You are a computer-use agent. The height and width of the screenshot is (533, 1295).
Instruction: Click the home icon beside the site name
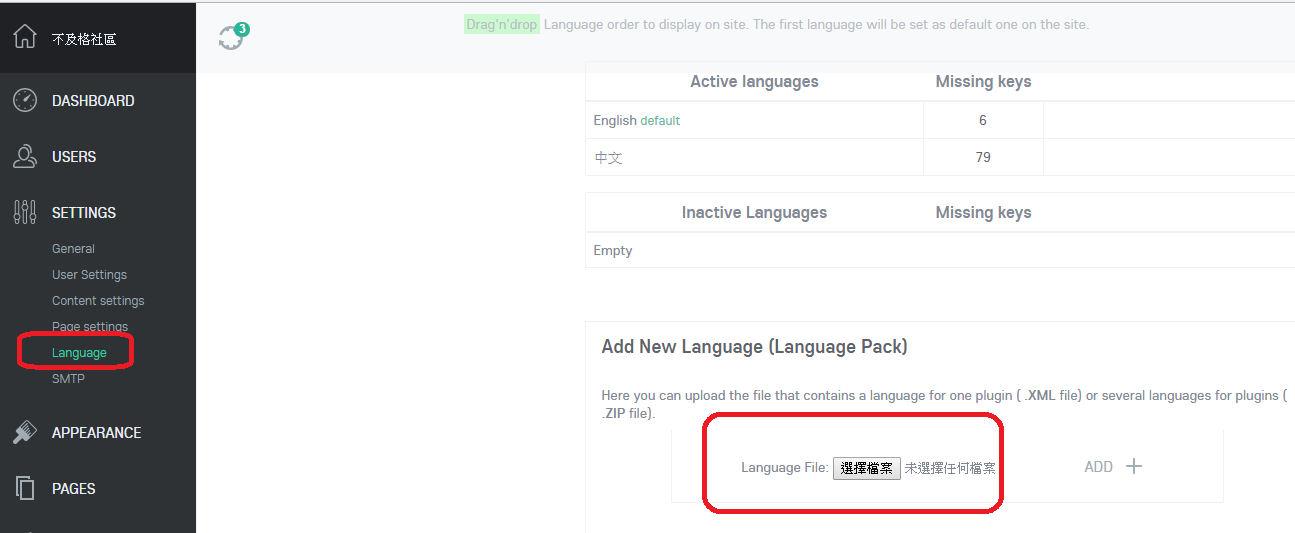click(24, 37)
